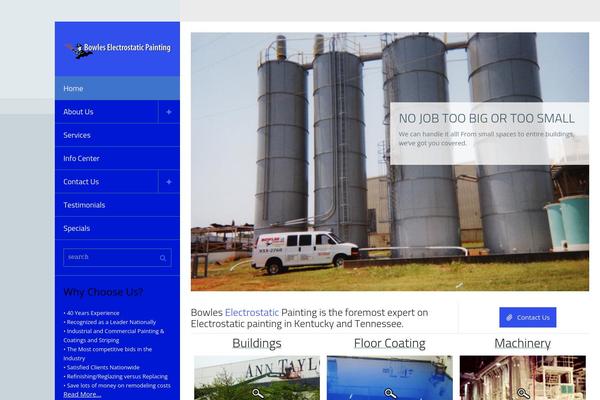This screenshot has width=600, height=400.
Task: Open the Floor Coating heading link
Action: tap(390, 343)
